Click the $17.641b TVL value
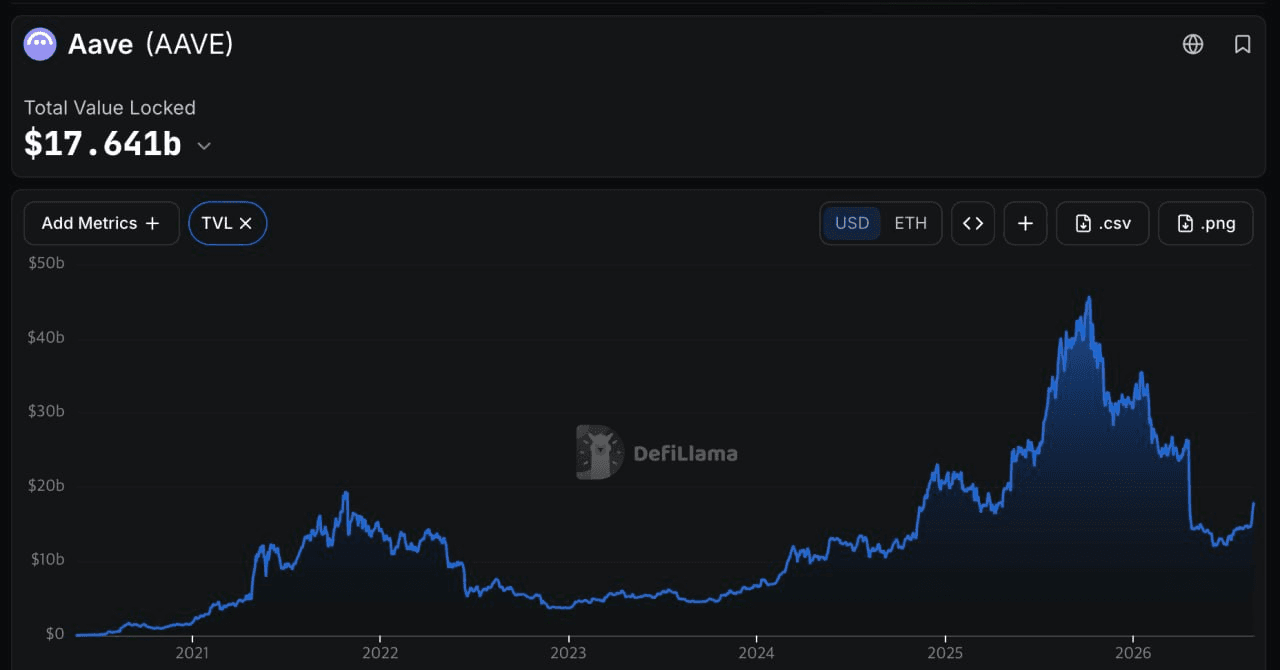Viewport: 1280px width, 670px height. [103, 144]
